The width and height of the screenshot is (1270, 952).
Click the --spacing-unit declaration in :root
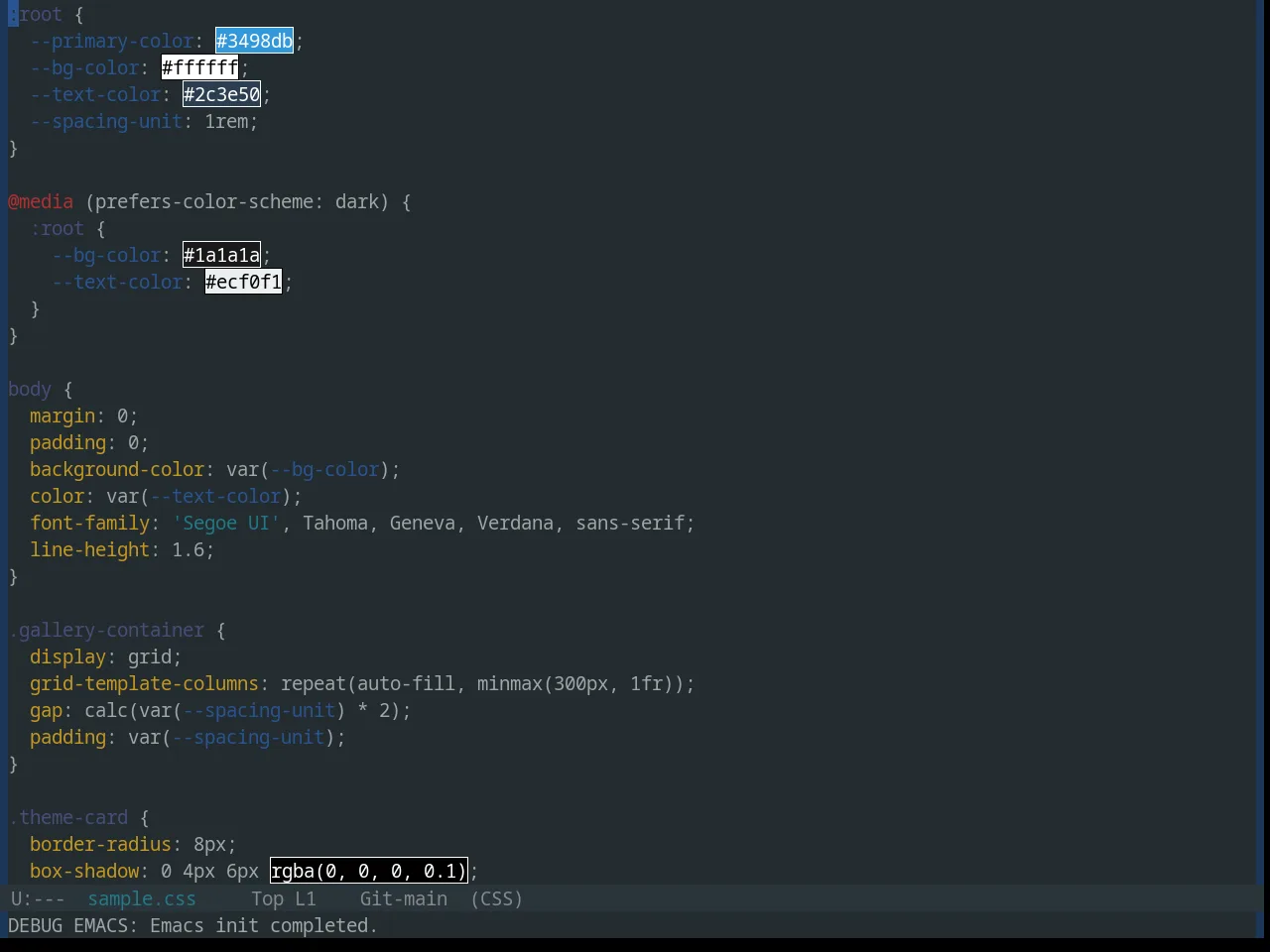[x=106, y=121]
